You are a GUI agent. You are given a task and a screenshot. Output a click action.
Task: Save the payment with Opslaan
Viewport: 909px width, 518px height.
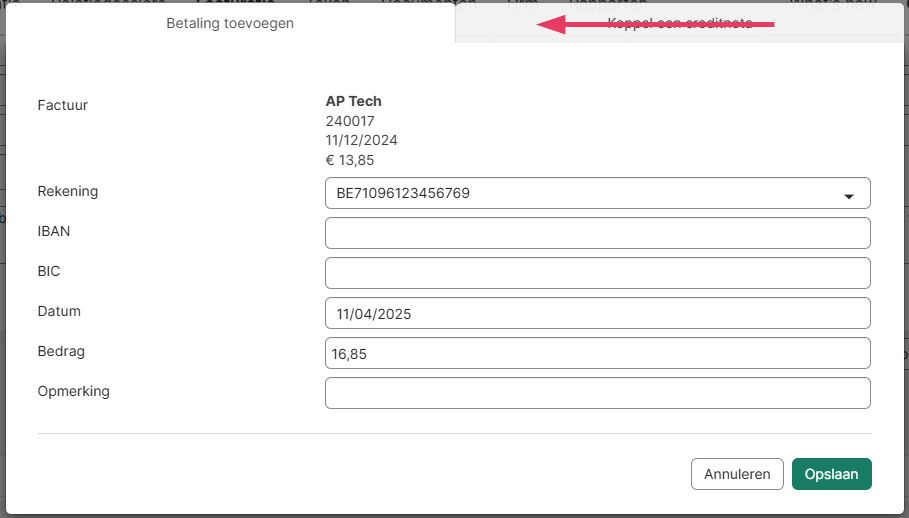[831, 474]
